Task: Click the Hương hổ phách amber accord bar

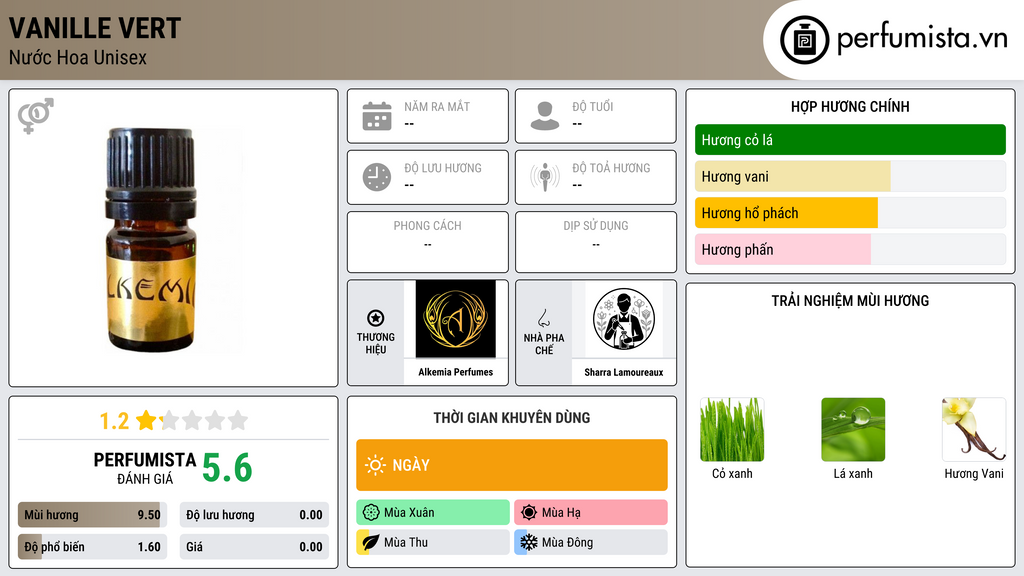Action: coord(850,213)
